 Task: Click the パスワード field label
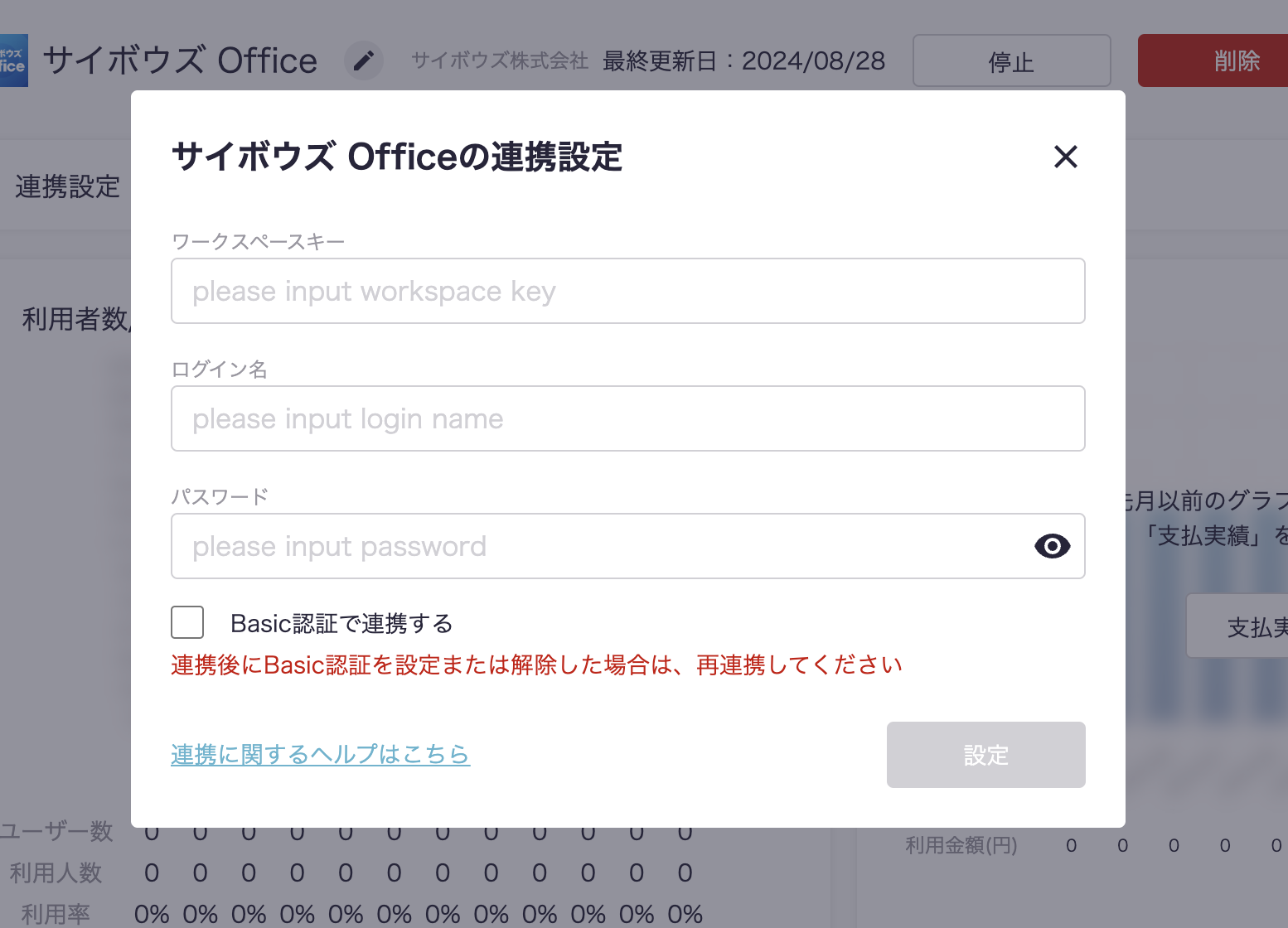(220, 496)
